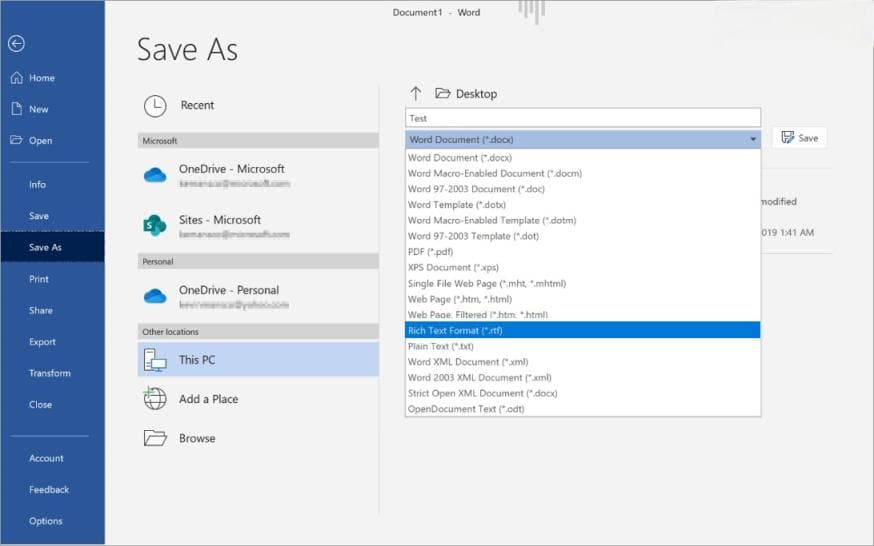Click the Open folder icon in sidebar
Image resolution: width=874 pixels, height=546 pixels.
pos(16,140)
